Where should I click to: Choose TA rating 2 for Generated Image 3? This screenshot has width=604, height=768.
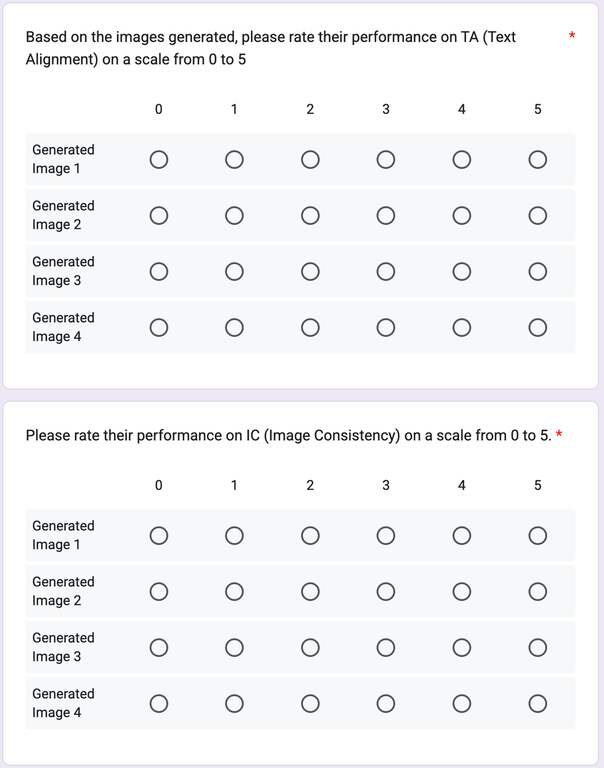[310, 272]
